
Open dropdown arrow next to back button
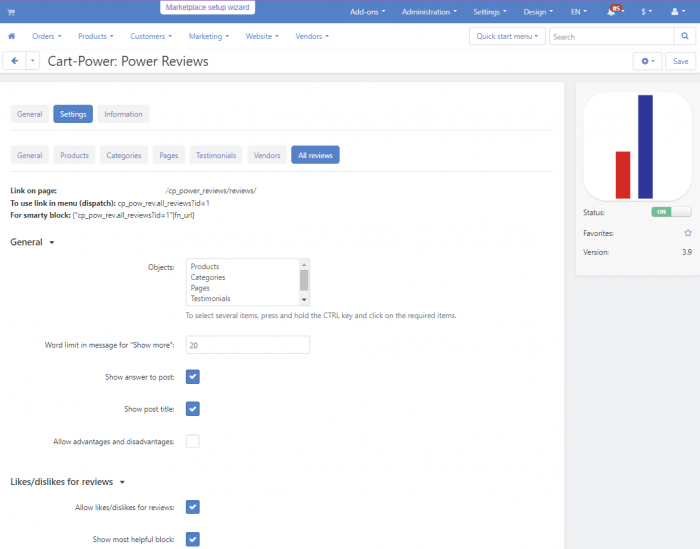tap(33, 61)
